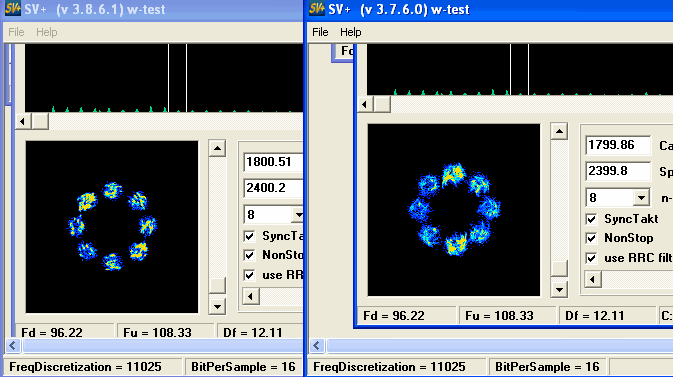This screenshot has width=673, height=378.
Task: Click down arrow beside the left constellation plot
Action: [217, 306]
